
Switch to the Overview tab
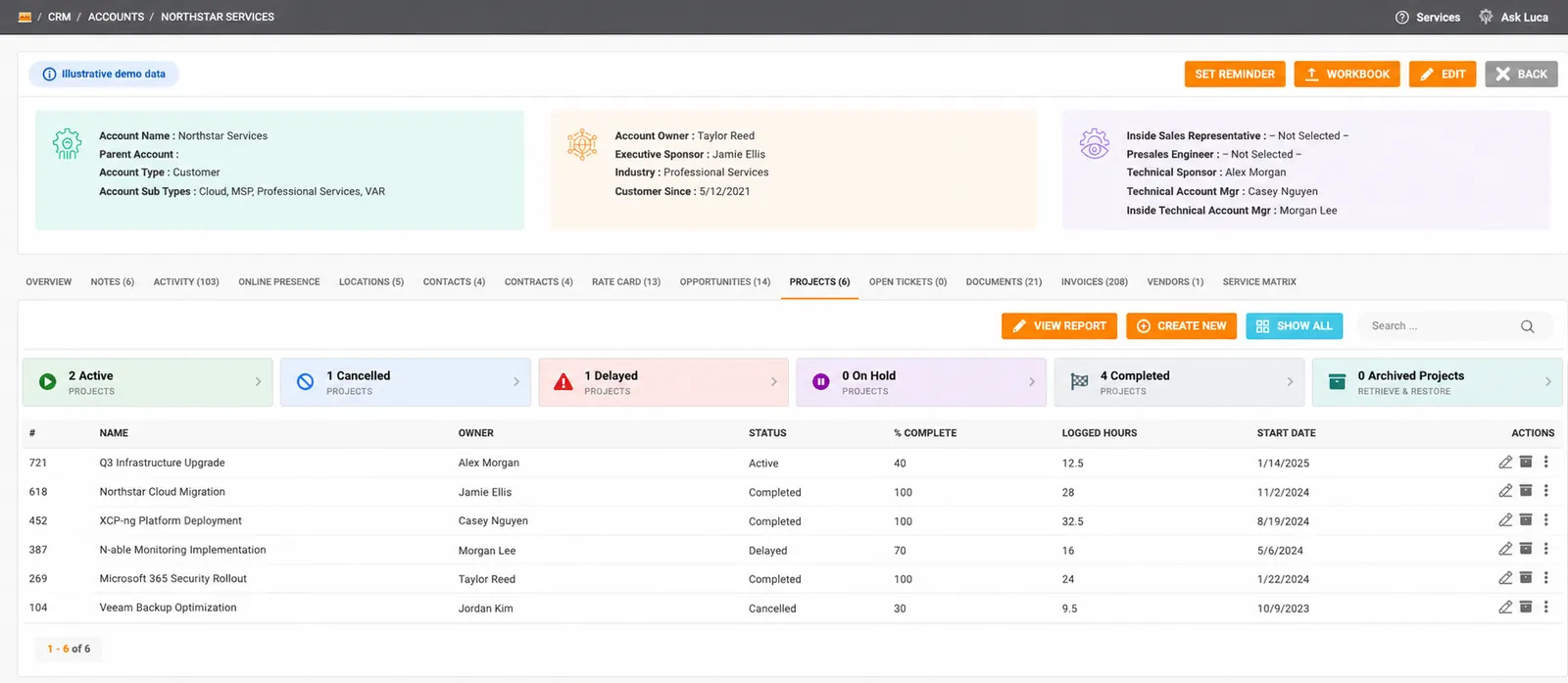coord(49,282)
